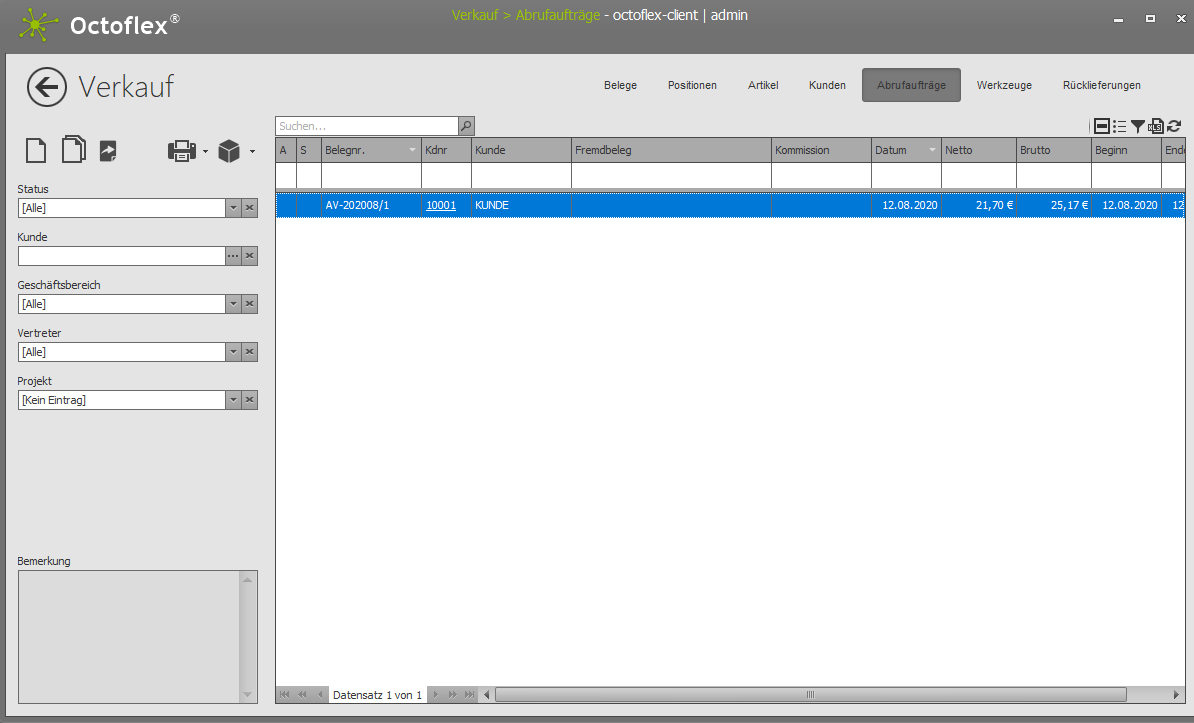Screen dimensions: 1194x723
Task: Export the table with the XLS icon
Action: (1156, 126)
